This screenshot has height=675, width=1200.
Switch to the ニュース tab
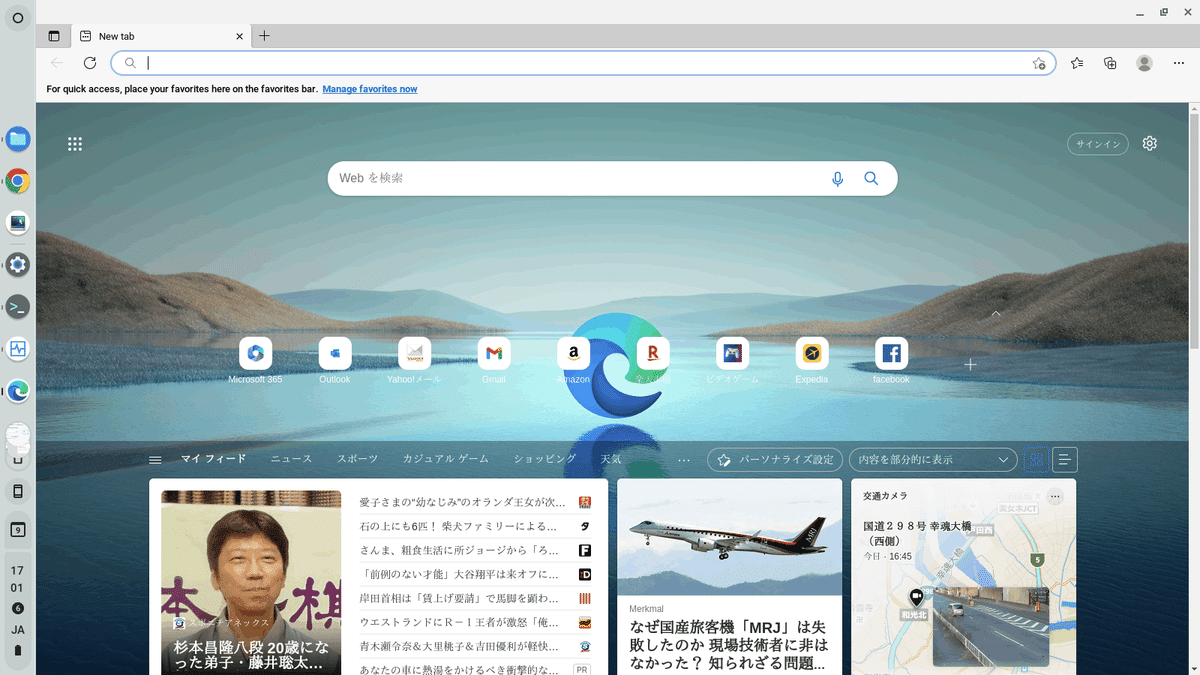(291, 459)
